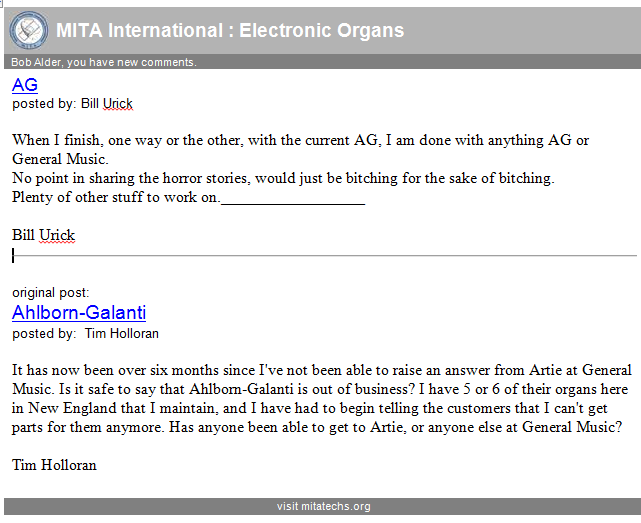Click 'posted by: Bill Urick' line
641x523 pixels.
(72, 104)
